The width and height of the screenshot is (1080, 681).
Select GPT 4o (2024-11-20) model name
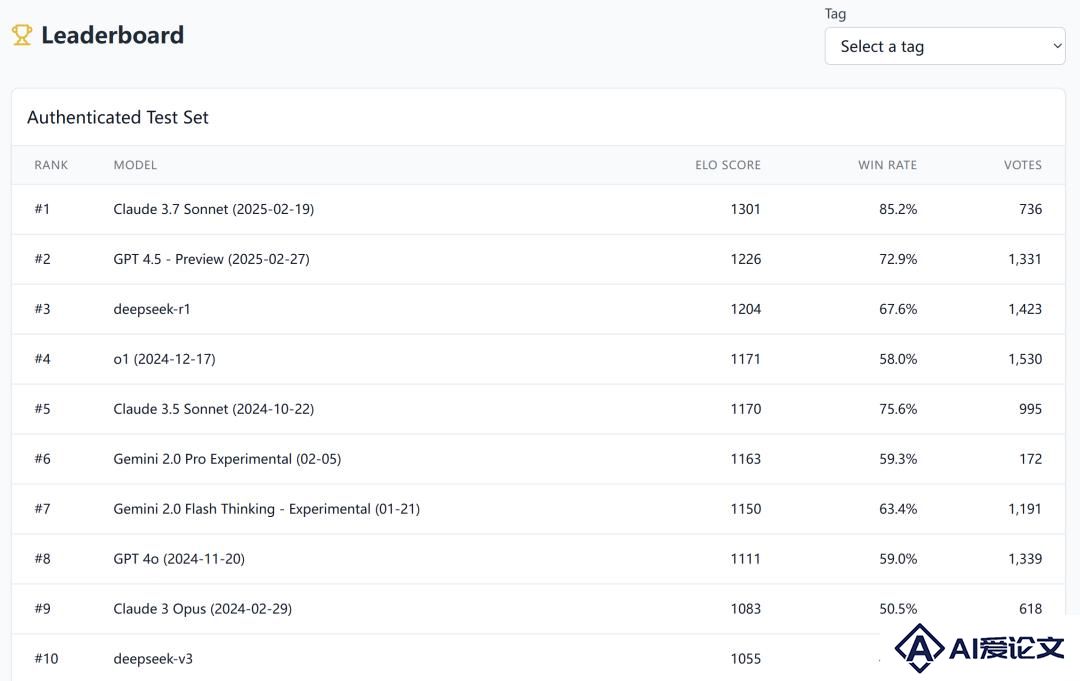179,559
